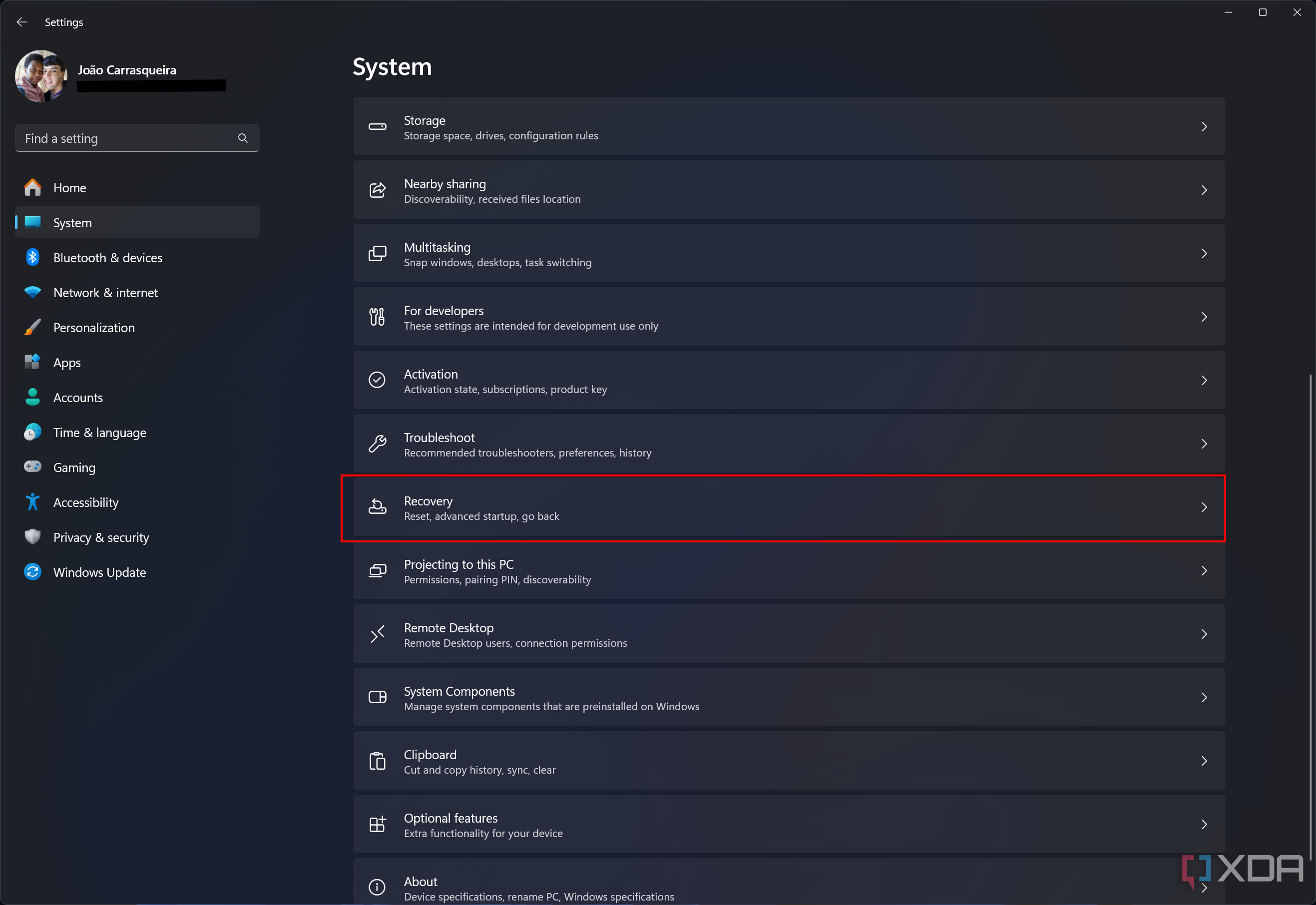Click the Find a setting search field
This screenshot has height=905, width=1316.
tap(136, 138)
